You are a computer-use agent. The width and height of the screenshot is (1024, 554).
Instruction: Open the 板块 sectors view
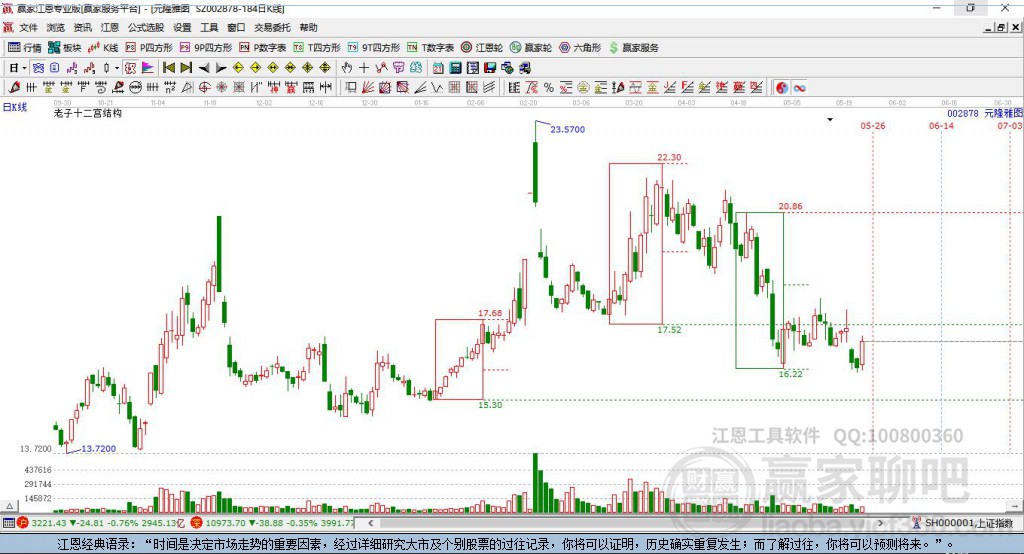tap(65, 48)
